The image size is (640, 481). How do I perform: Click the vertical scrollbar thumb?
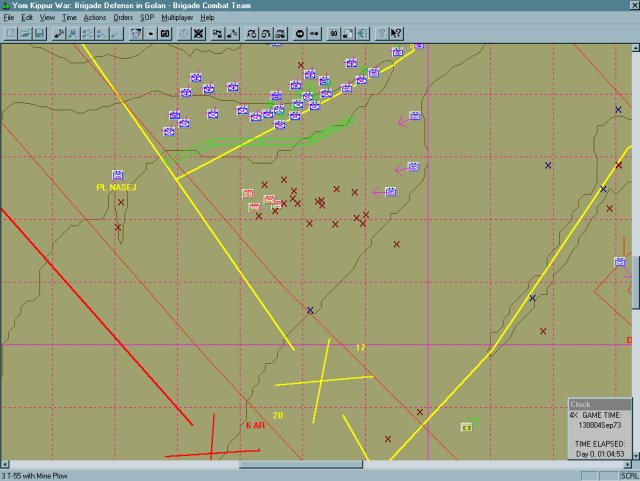click(x=636, y=283)
